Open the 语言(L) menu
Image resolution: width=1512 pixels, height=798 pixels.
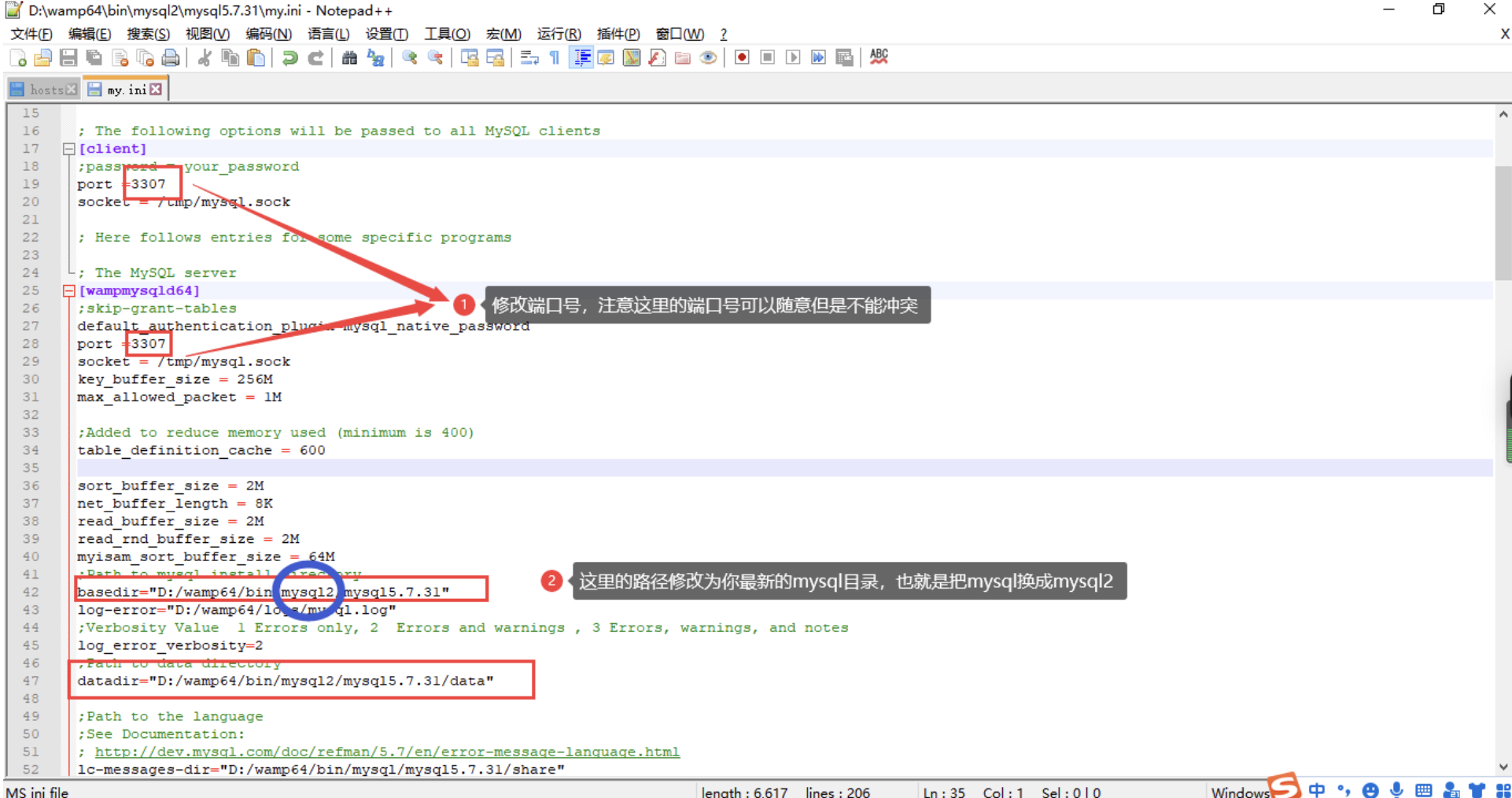pyautogui.click(x=328, y=34)
